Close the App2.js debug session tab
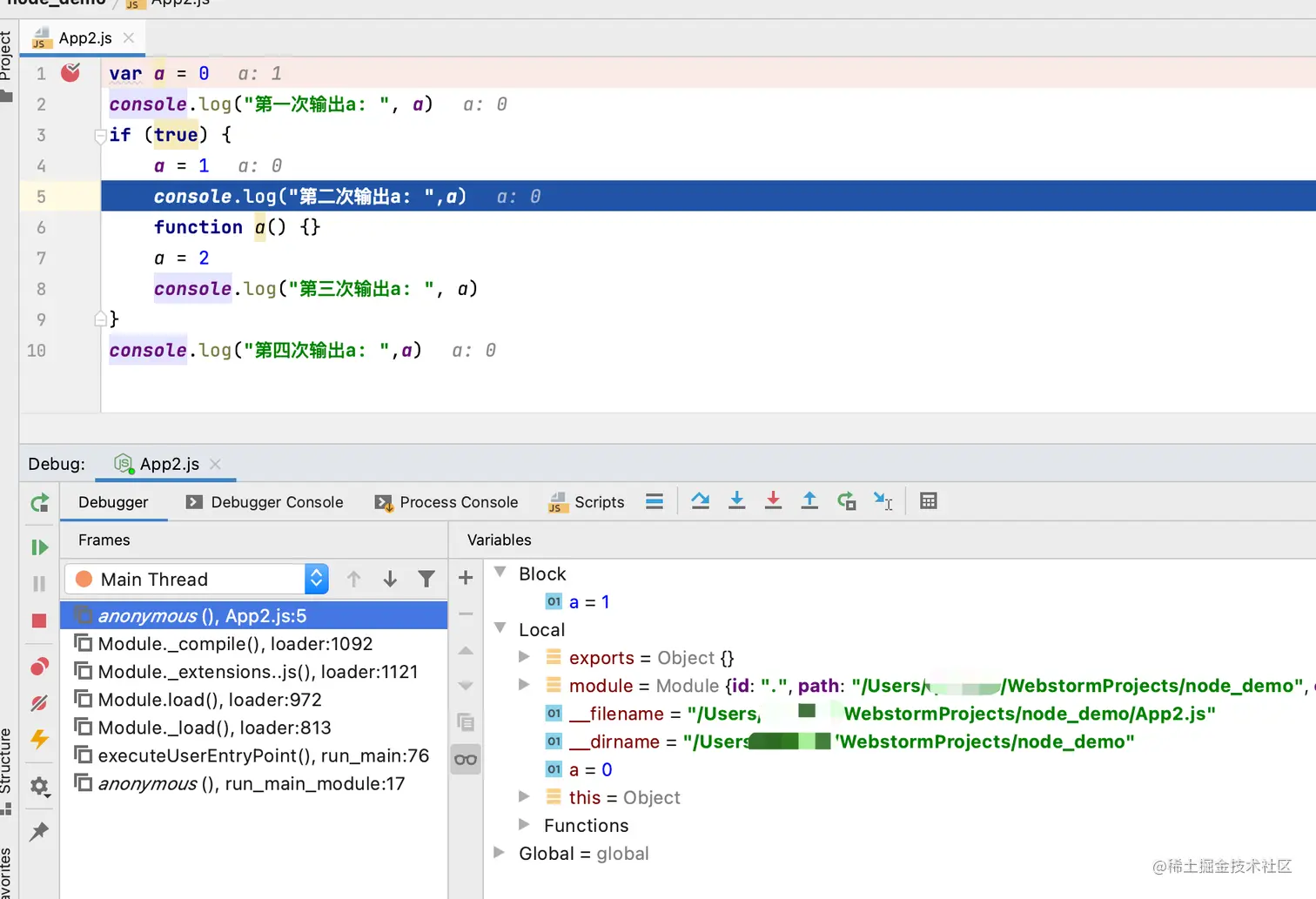 click(x=216, y=464)
